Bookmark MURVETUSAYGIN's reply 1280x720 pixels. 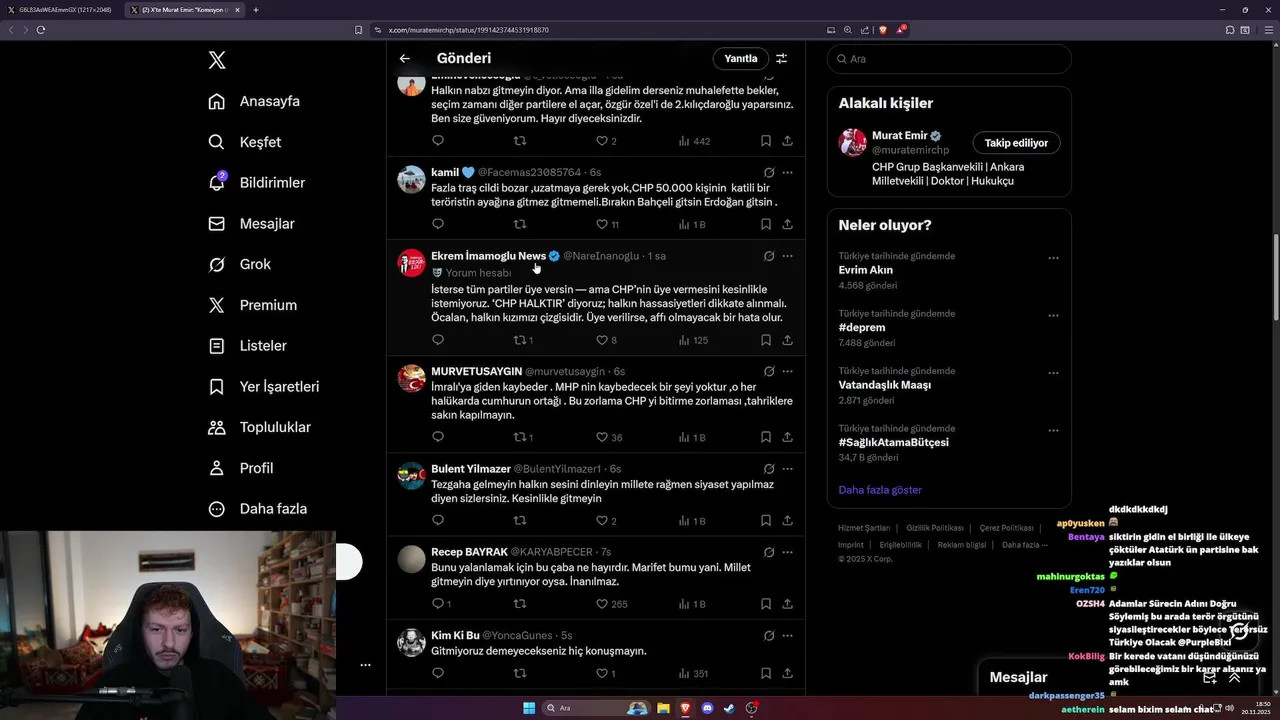[x=766, y=437]
